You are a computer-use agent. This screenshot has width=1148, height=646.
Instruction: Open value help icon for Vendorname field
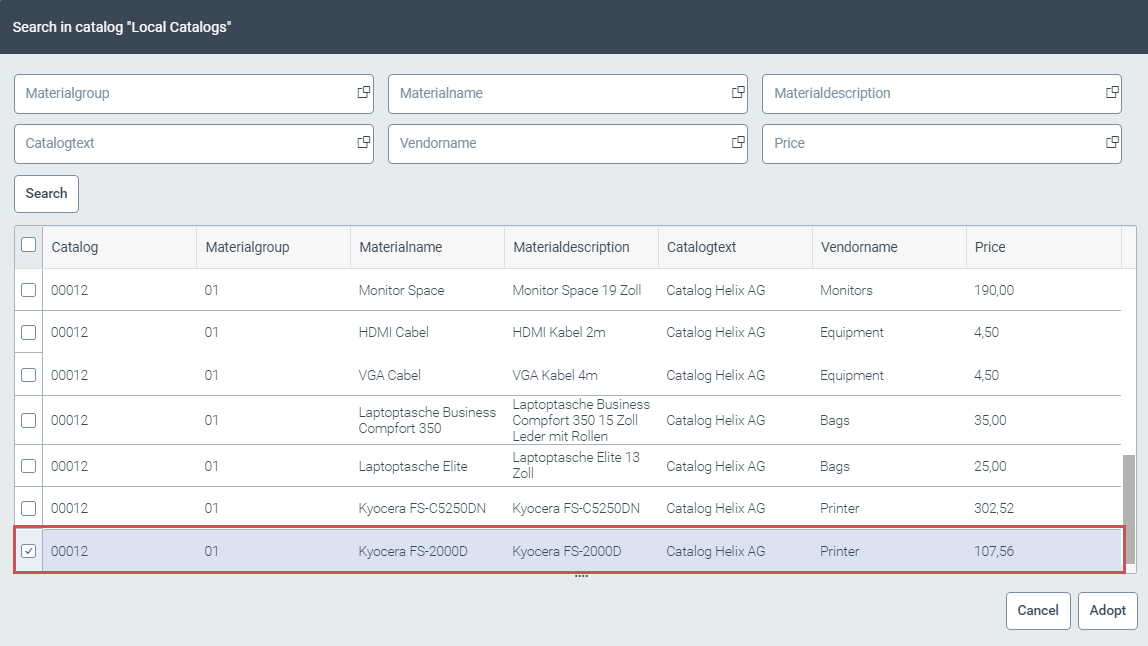(x=738, y=143)
